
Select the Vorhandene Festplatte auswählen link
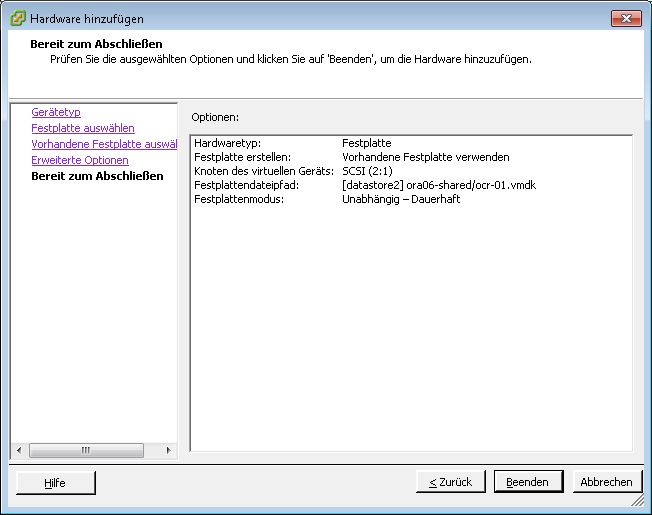104,145
